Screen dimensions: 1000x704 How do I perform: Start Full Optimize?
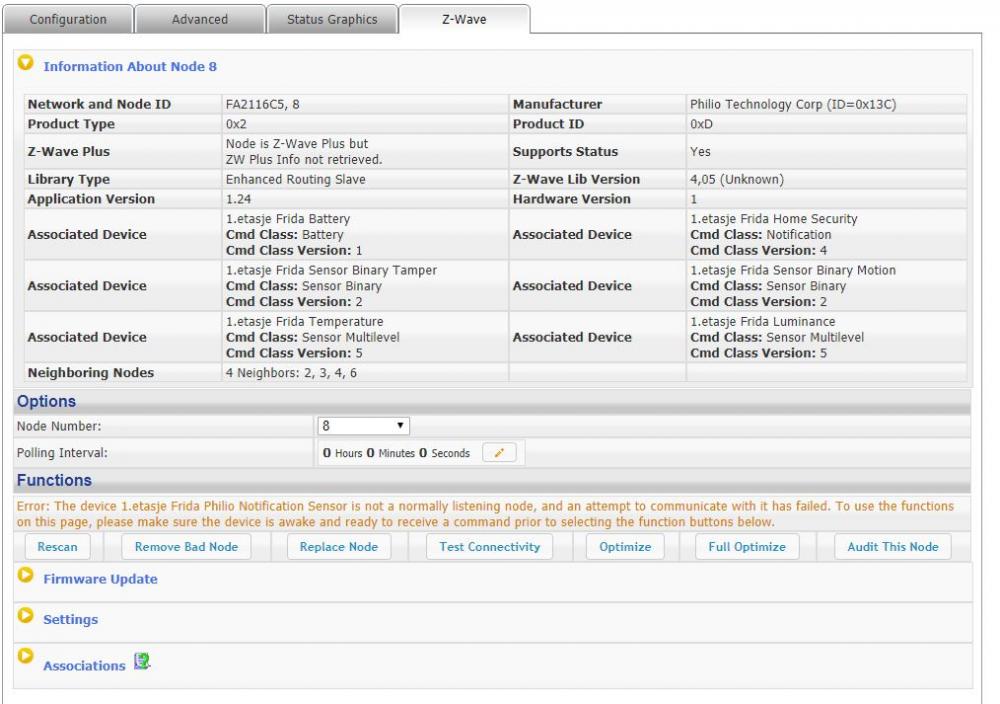[747, 547]
